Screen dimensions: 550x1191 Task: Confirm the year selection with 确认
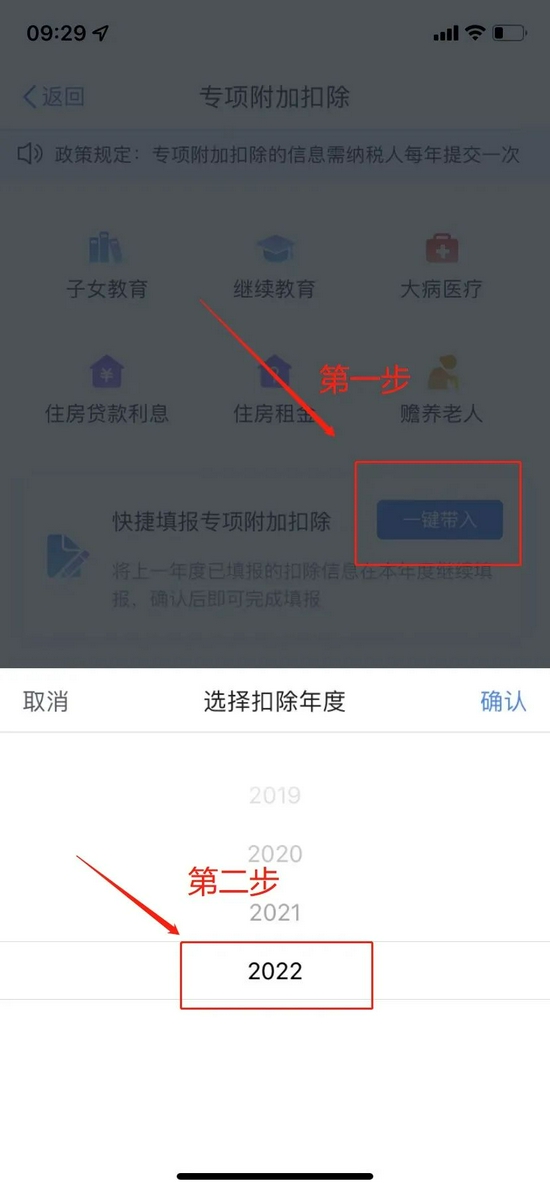tap(503, 700)
